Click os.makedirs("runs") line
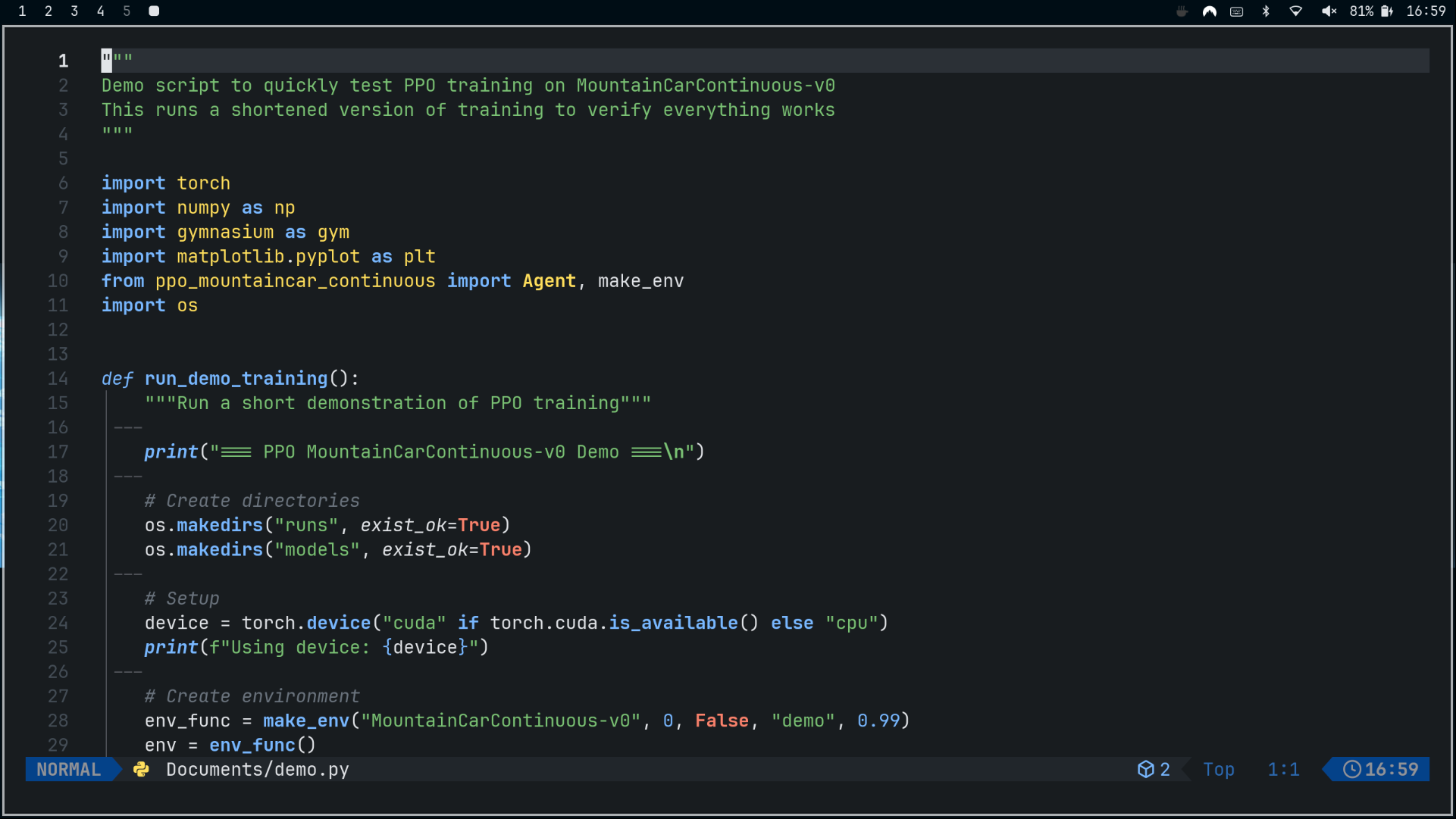Viewport: 1456px width, 819px height. click(x=327, y=525)
